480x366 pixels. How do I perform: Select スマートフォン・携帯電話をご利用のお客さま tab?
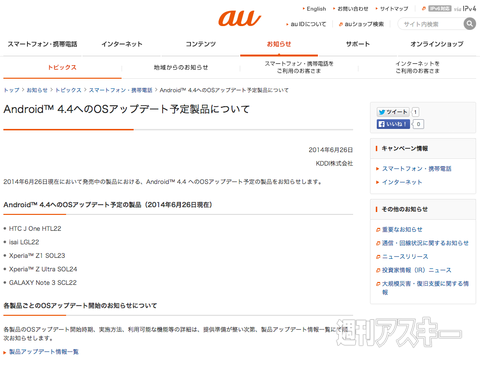tap(299, 67)
